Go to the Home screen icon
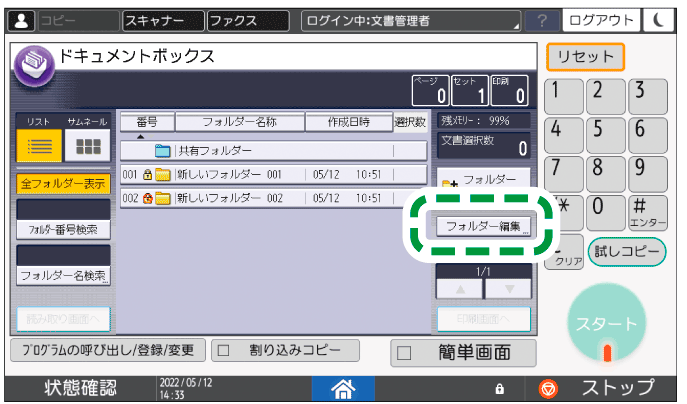Image resolution: width=687 pixels, height=404 pixels. 343,389
